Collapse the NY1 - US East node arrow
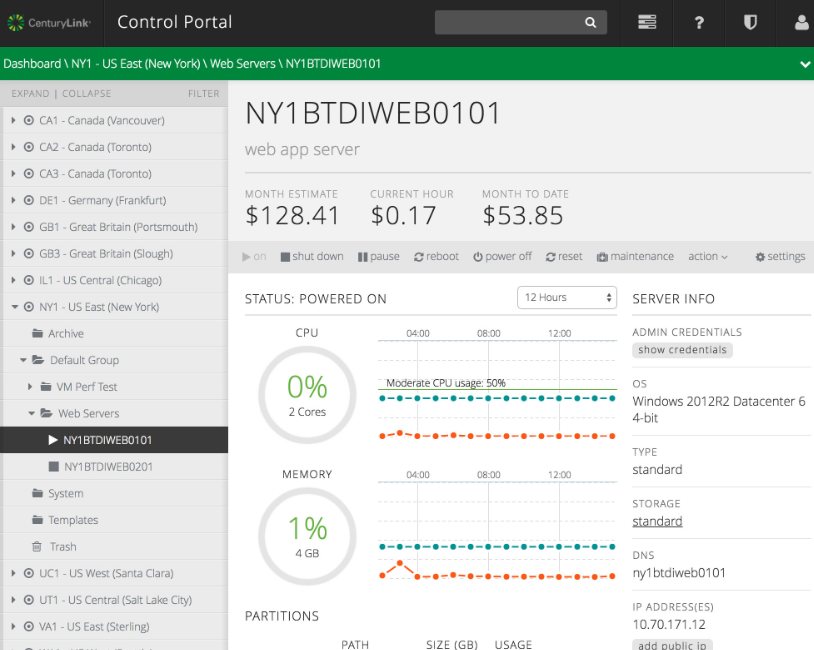The height and width of the screenshot is (650, 814). point(15,307)
